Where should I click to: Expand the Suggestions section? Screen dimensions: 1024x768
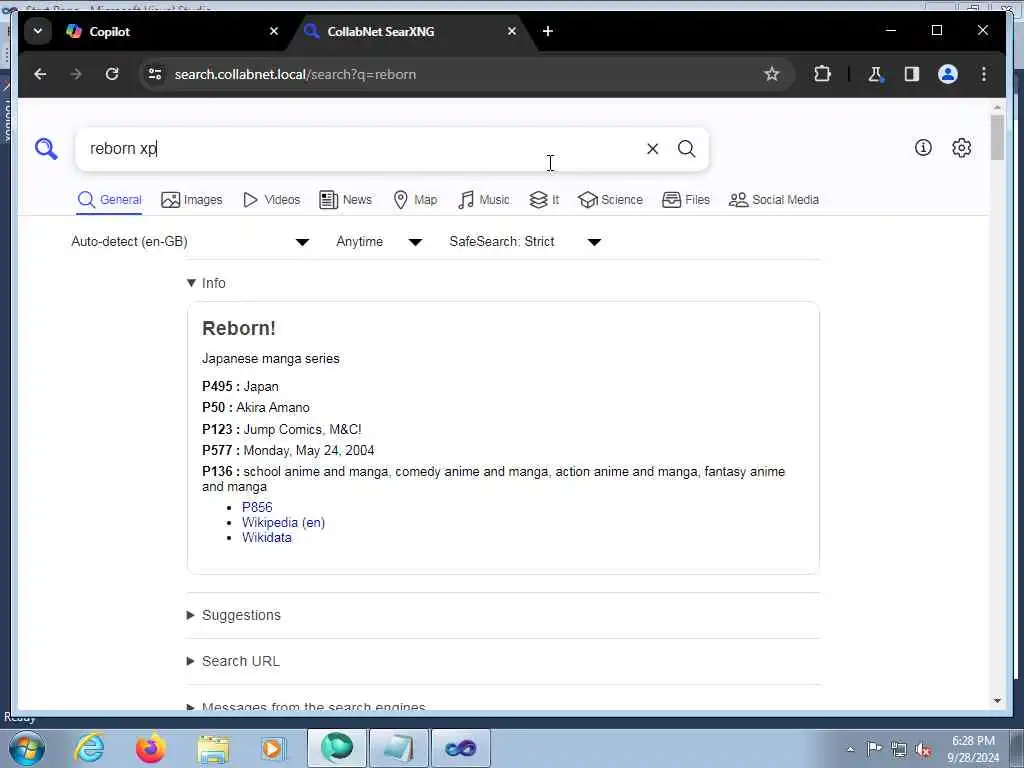pos(234,615)
